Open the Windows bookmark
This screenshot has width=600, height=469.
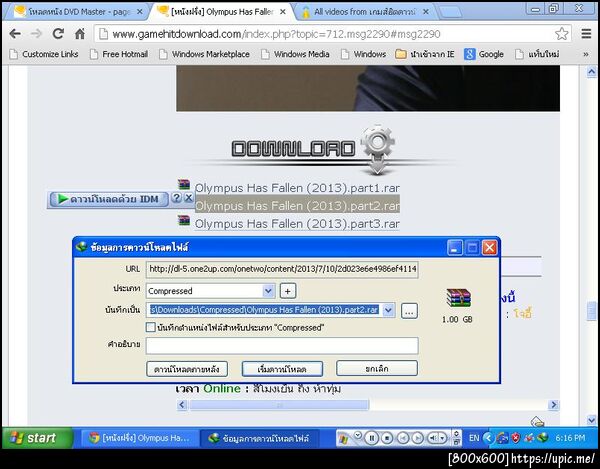pos(363,54)
